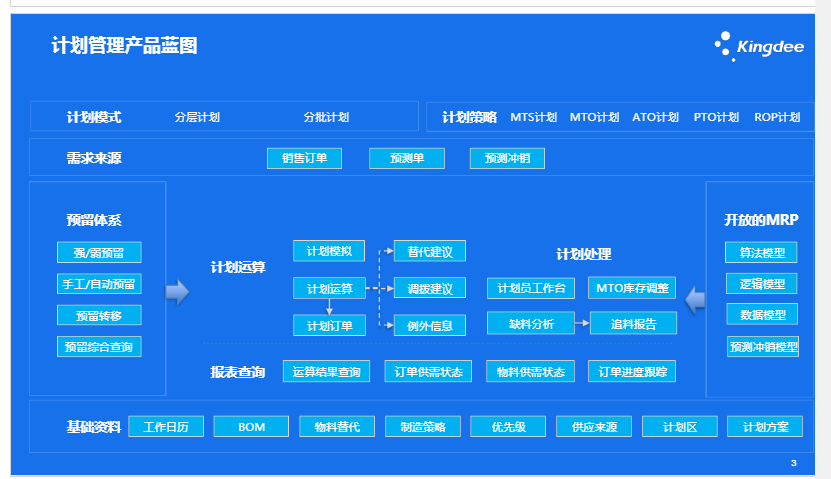This screenshot has height=479, width=831.
Task: Open the 计划模拟 box
Action: pyautogui.click(x=329, y=251)
